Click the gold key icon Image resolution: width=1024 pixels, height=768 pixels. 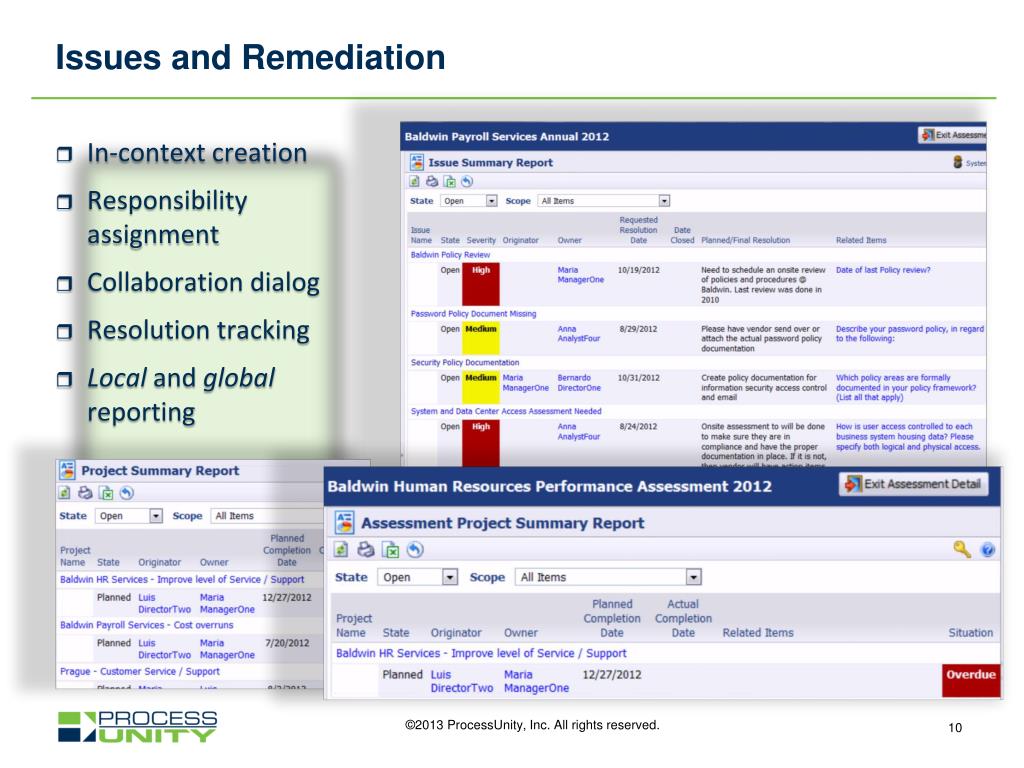(962, 549)
